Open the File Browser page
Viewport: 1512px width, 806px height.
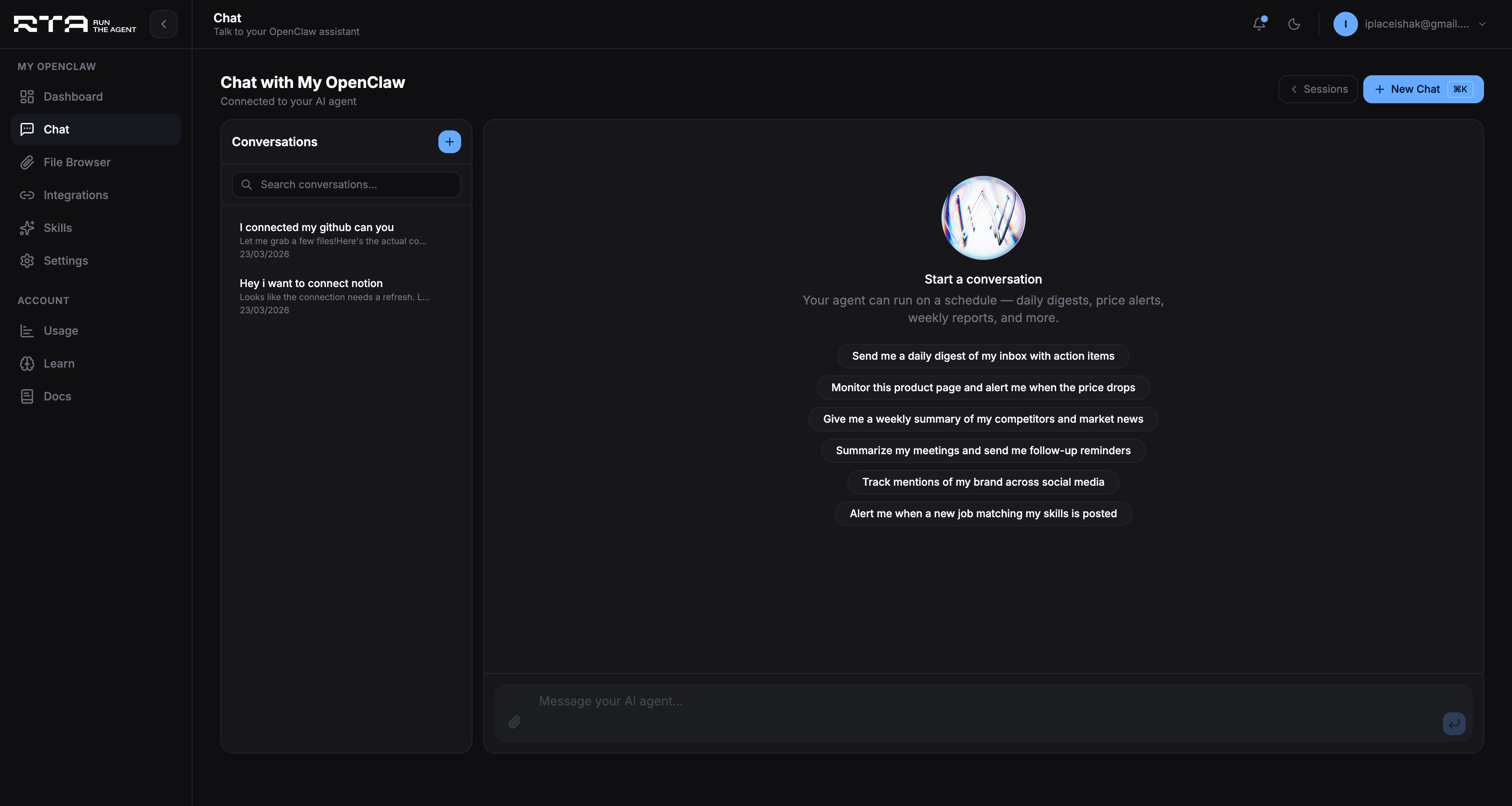[x=96, y=162]
